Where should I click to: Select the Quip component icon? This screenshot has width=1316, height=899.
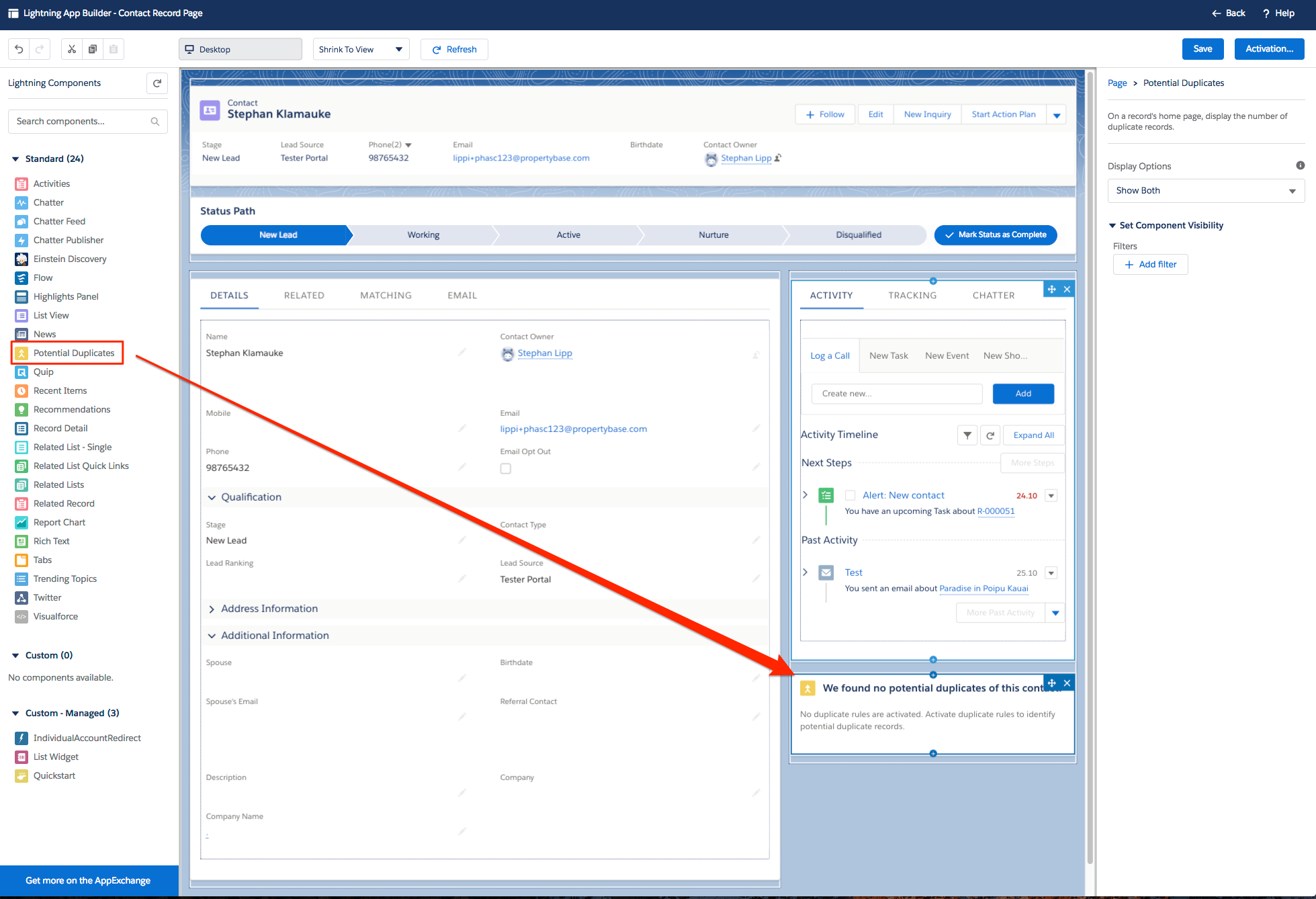pyautogui.click(x=21, y=372)
